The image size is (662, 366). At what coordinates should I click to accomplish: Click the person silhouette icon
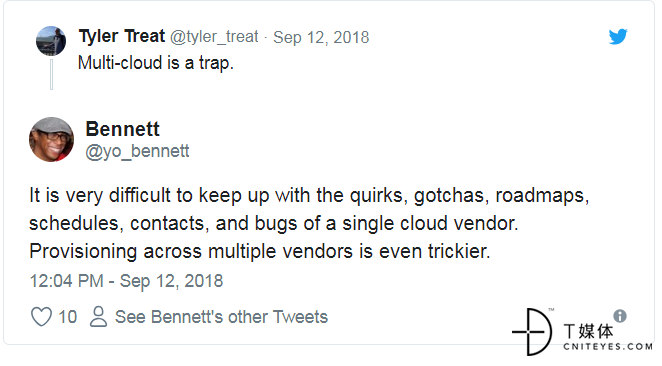98,317
